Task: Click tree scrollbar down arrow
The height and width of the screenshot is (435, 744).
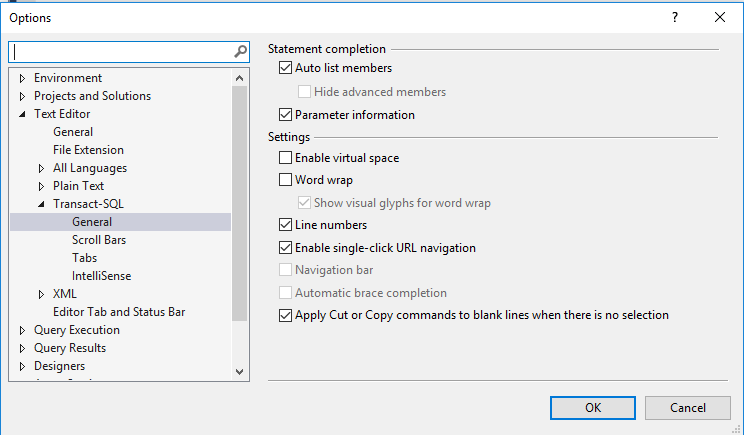Action: [x=240, y=372]
